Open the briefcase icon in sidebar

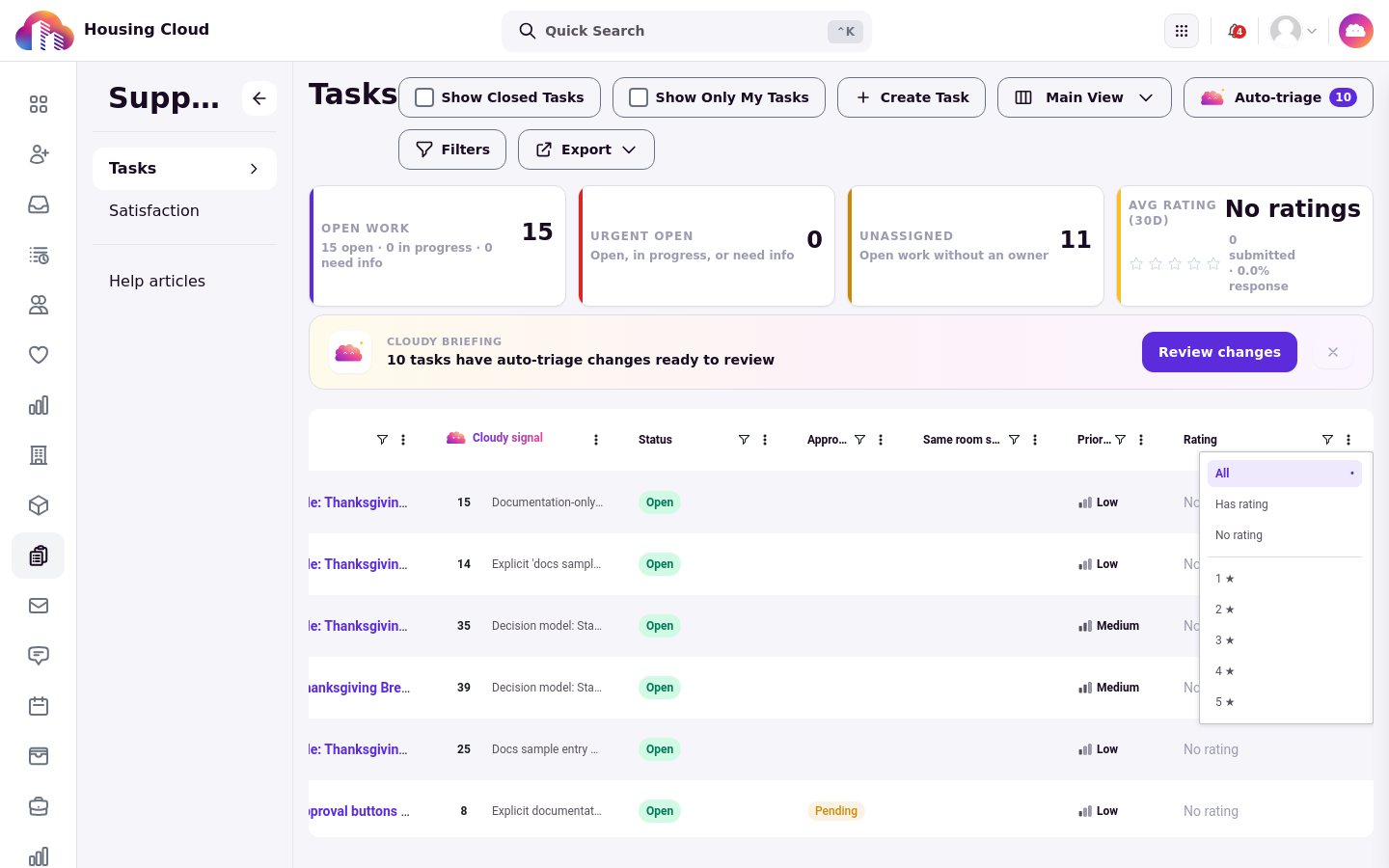pos(39,806)
